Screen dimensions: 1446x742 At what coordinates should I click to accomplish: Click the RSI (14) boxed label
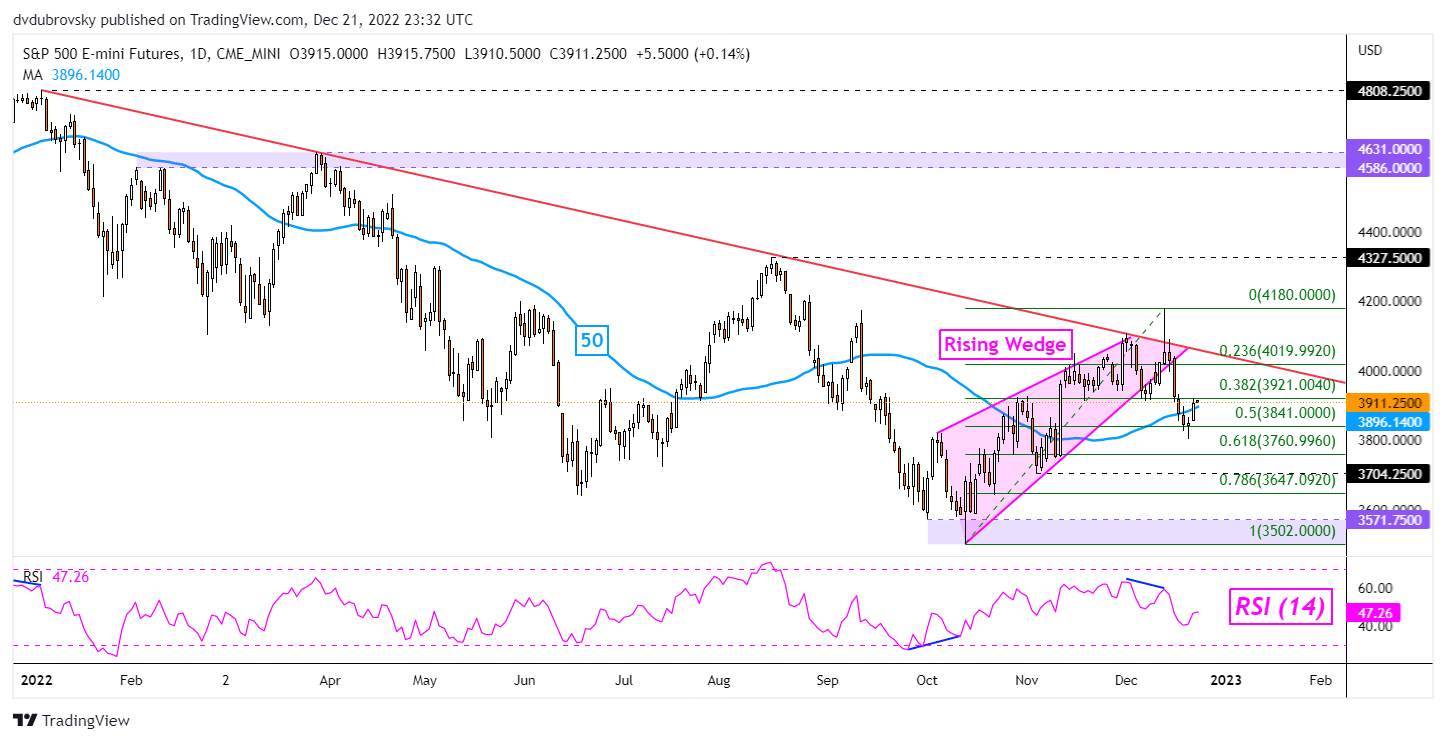(1282, 606)
